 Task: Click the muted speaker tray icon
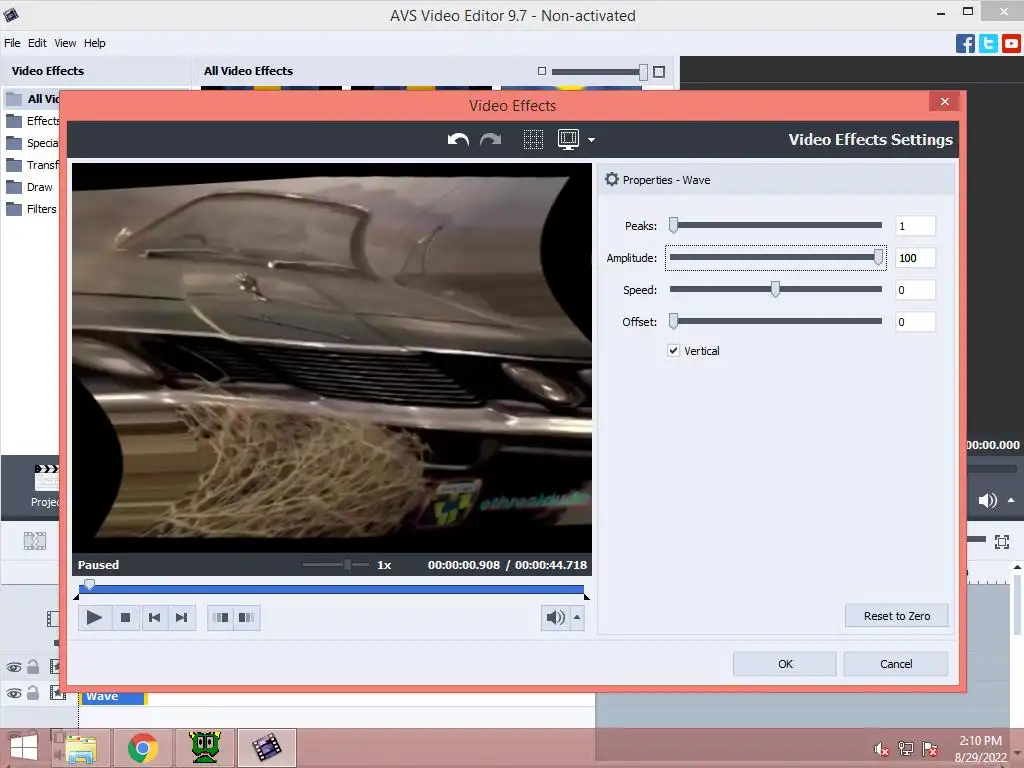tap(881, 749)
